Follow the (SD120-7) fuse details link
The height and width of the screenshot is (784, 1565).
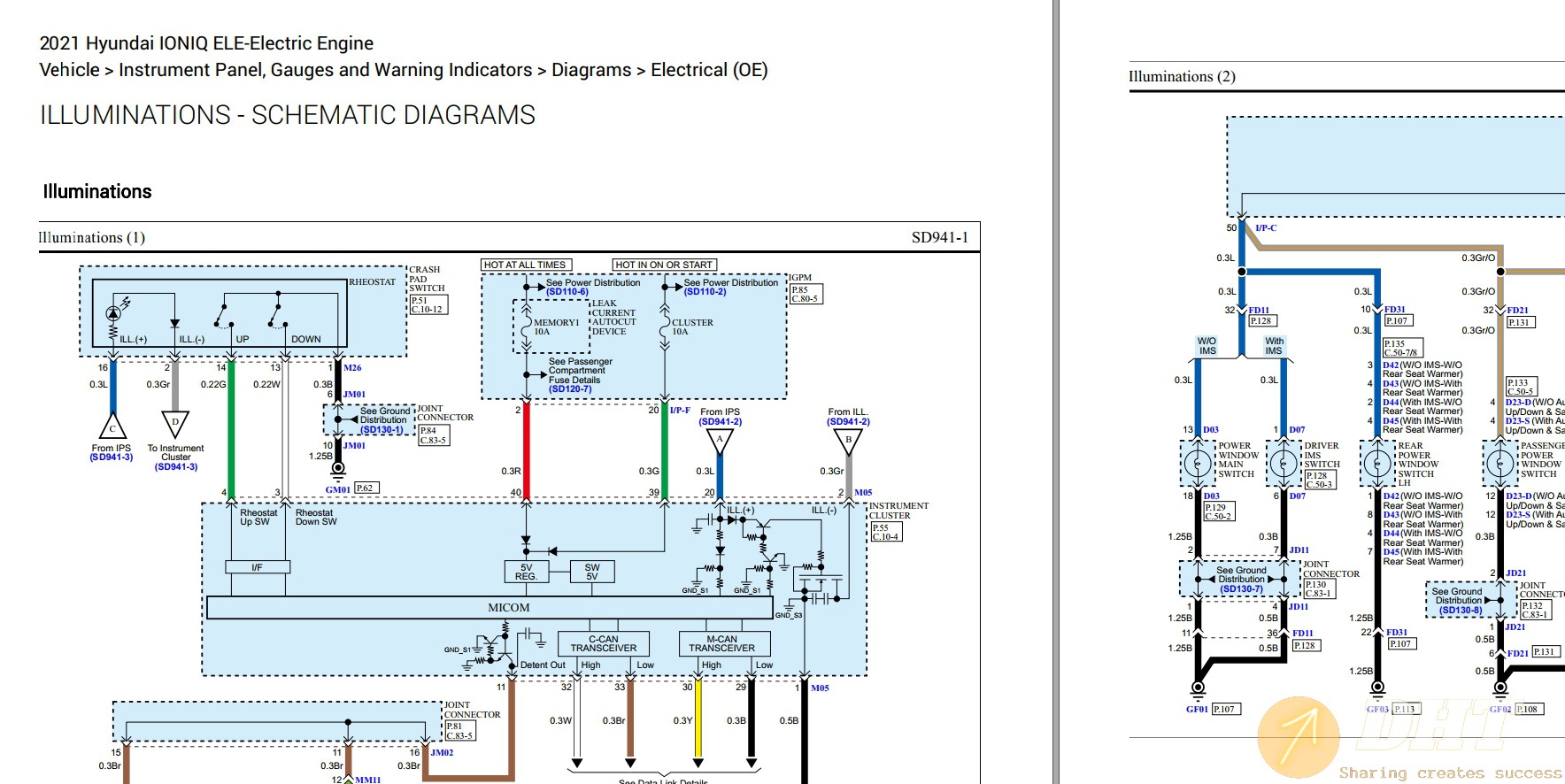coord(570,389)
